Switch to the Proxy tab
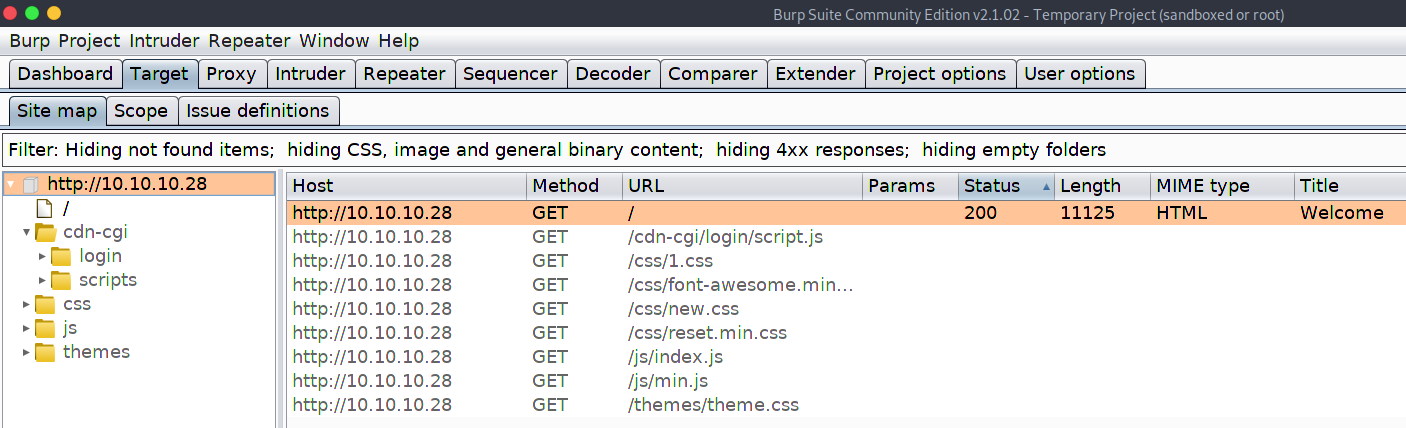Viewport: 1406px width, 428px height. (231, 74)
